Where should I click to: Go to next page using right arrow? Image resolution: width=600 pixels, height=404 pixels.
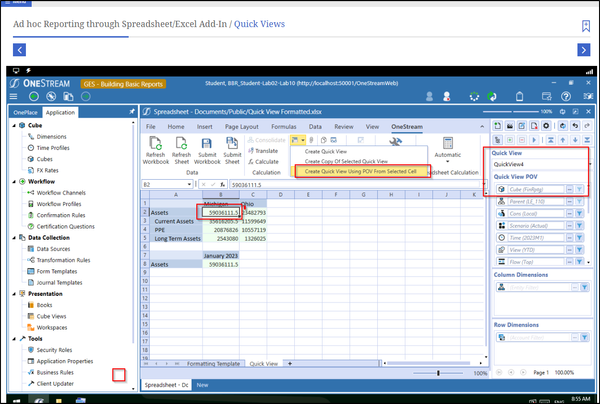click(x=584, y=49)
